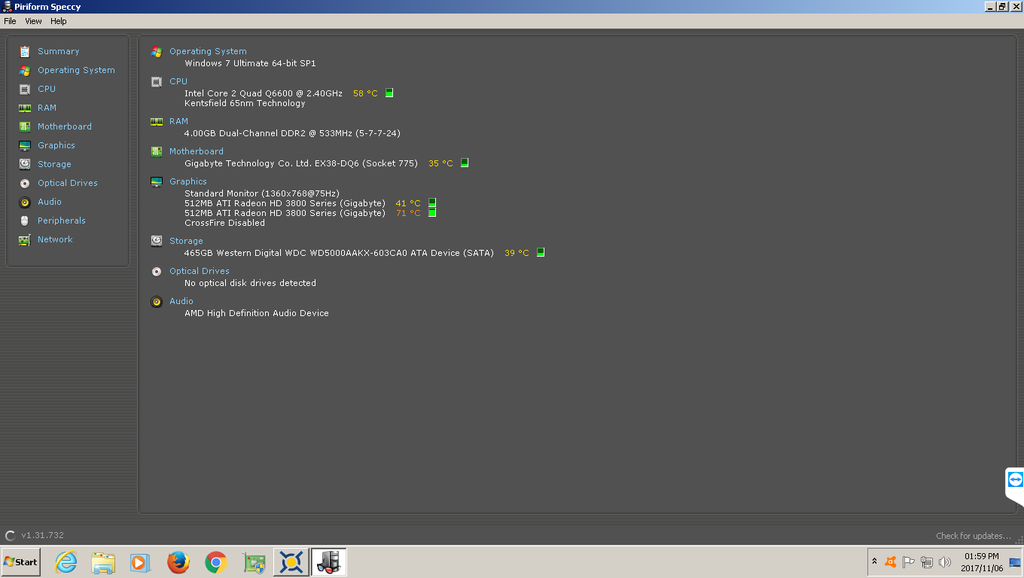Click the Operating System heading link
1024x578 pixels.
click(x=208, y=51)
